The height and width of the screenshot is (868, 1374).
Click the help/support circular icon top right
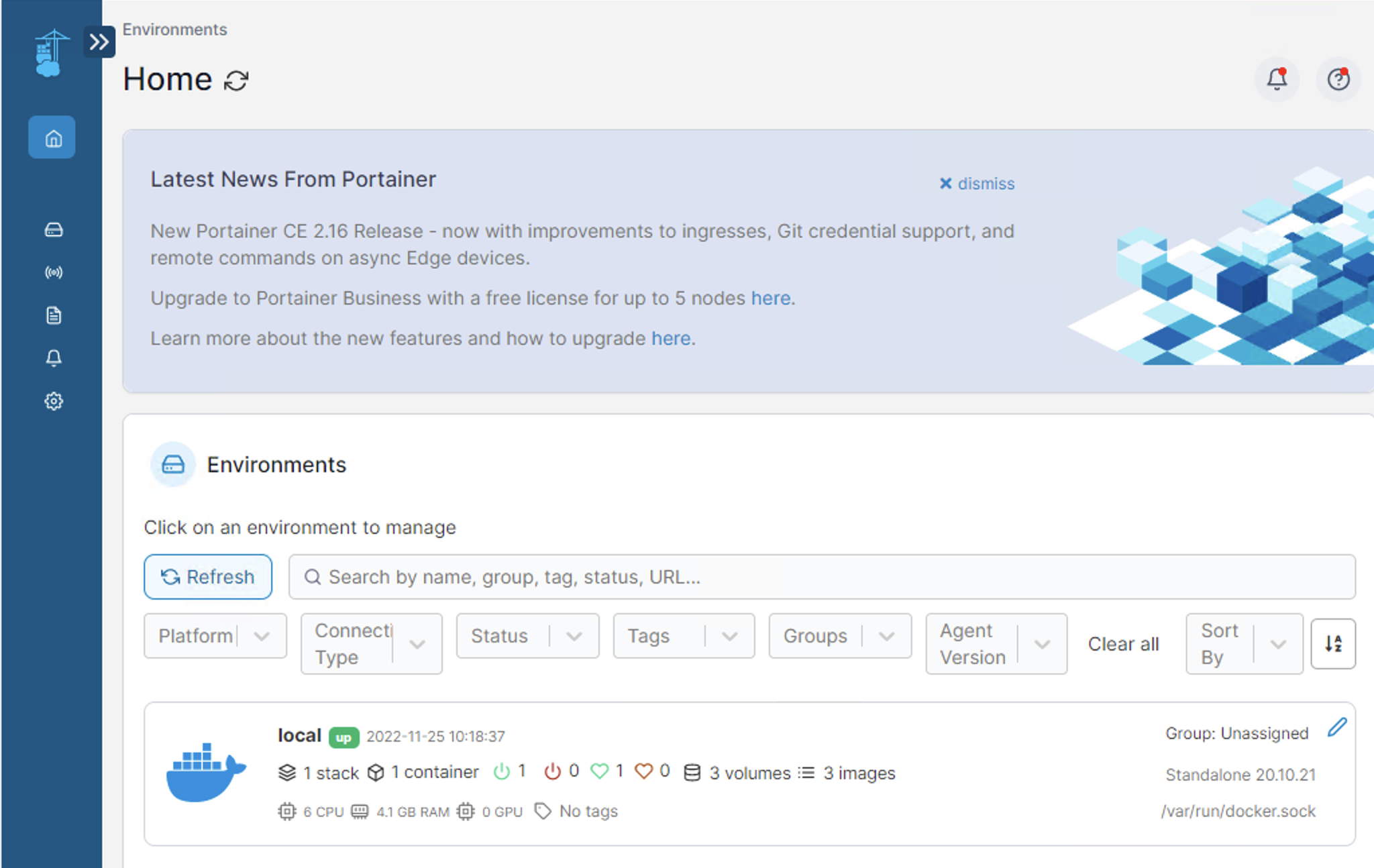coord(1339,80)
